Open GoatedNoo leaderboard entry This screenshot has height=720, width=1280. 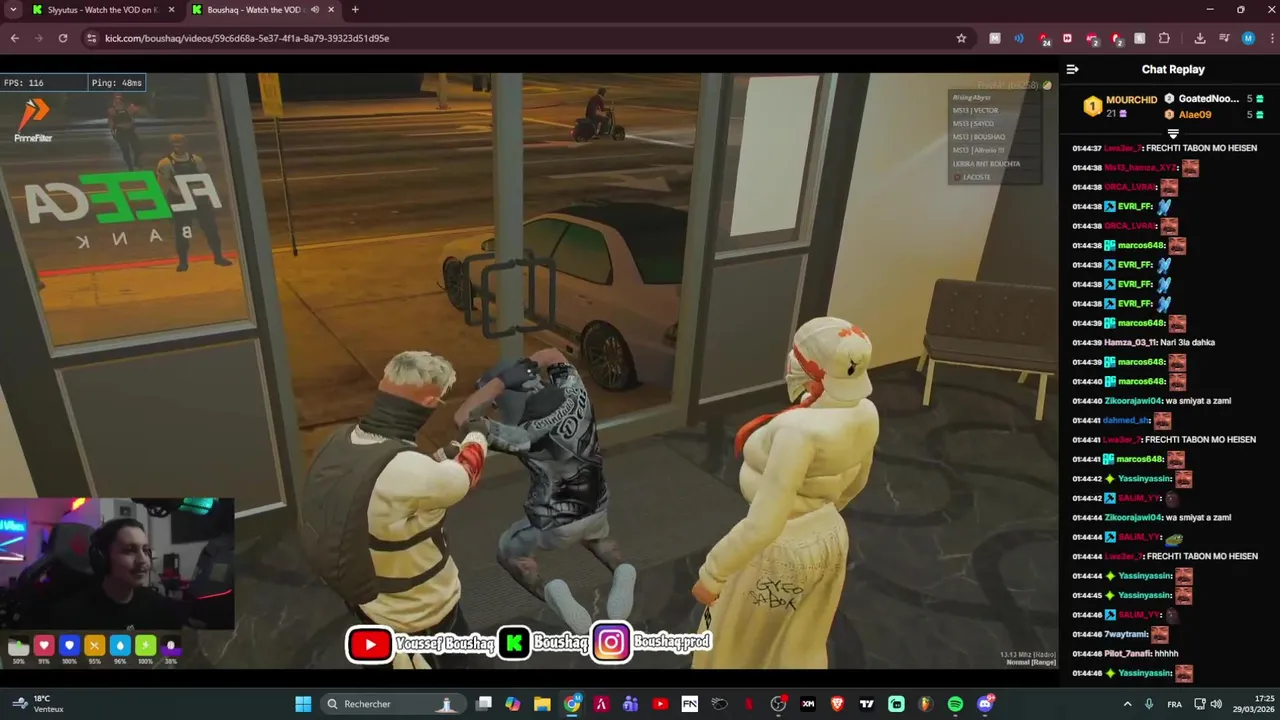pos(1214,99)
